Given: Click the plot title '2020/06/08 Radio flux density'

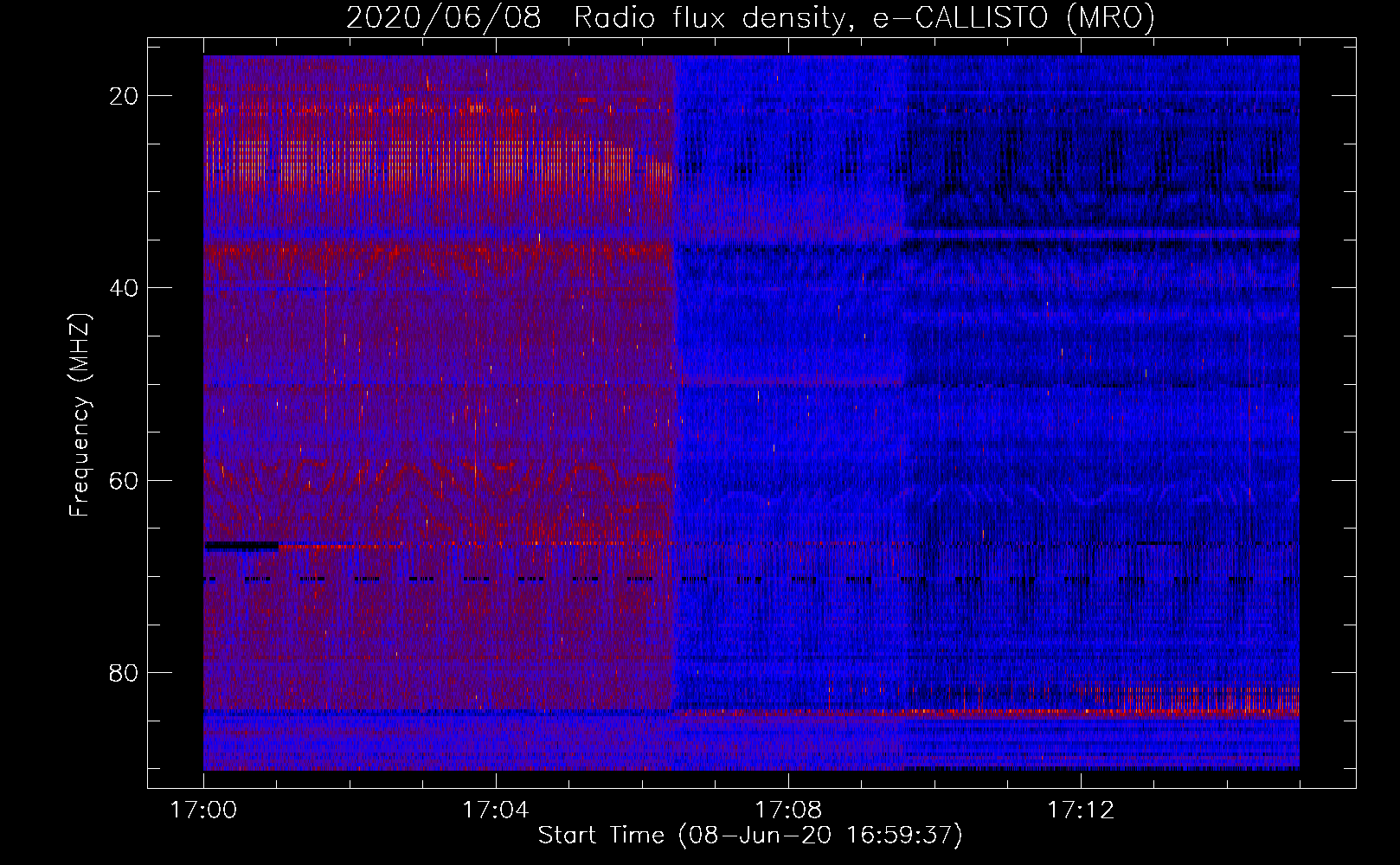Looking at the screenshot, I should pos(595,18).
